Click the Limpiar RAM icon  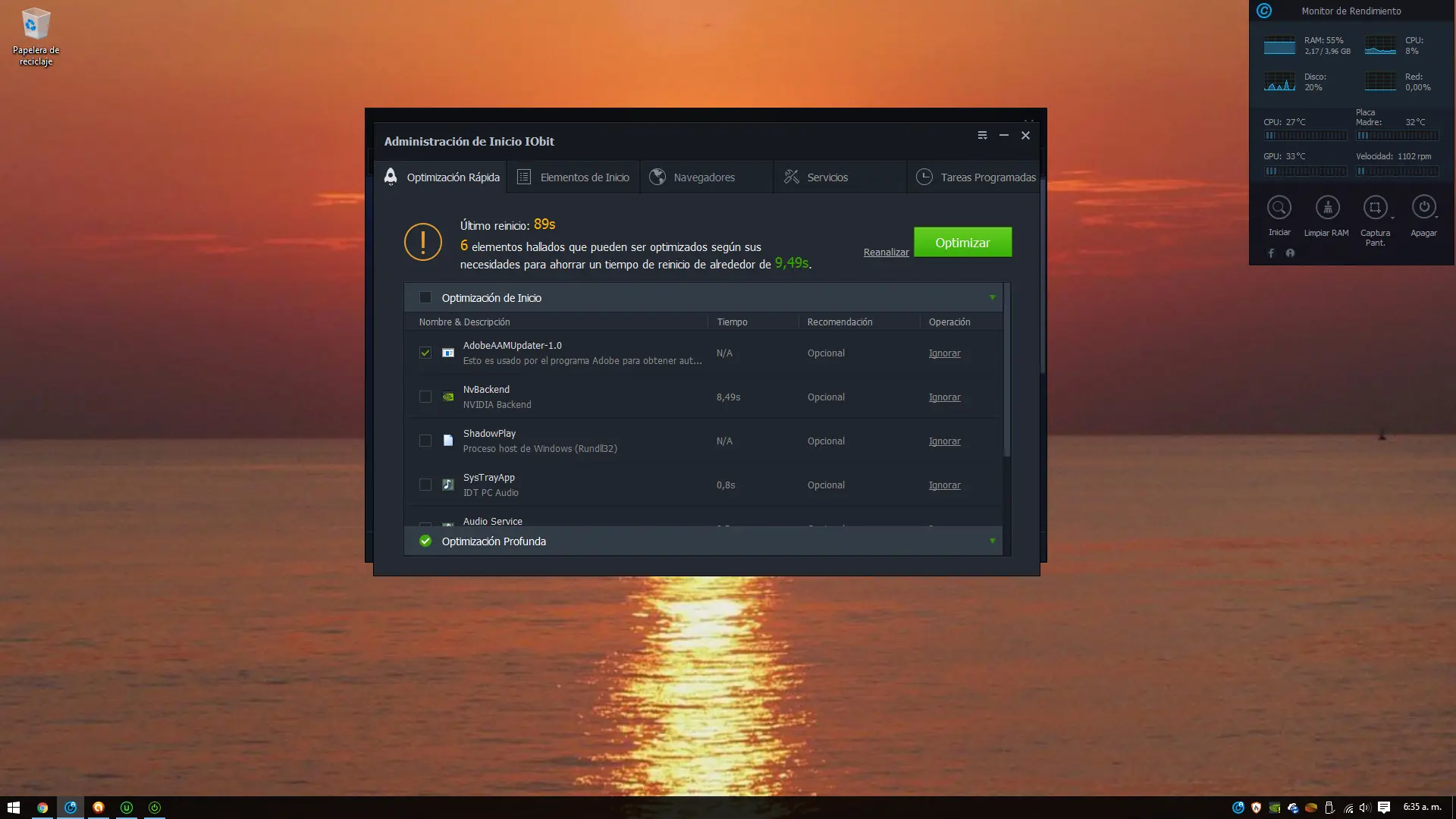[x=1327, y=208]
